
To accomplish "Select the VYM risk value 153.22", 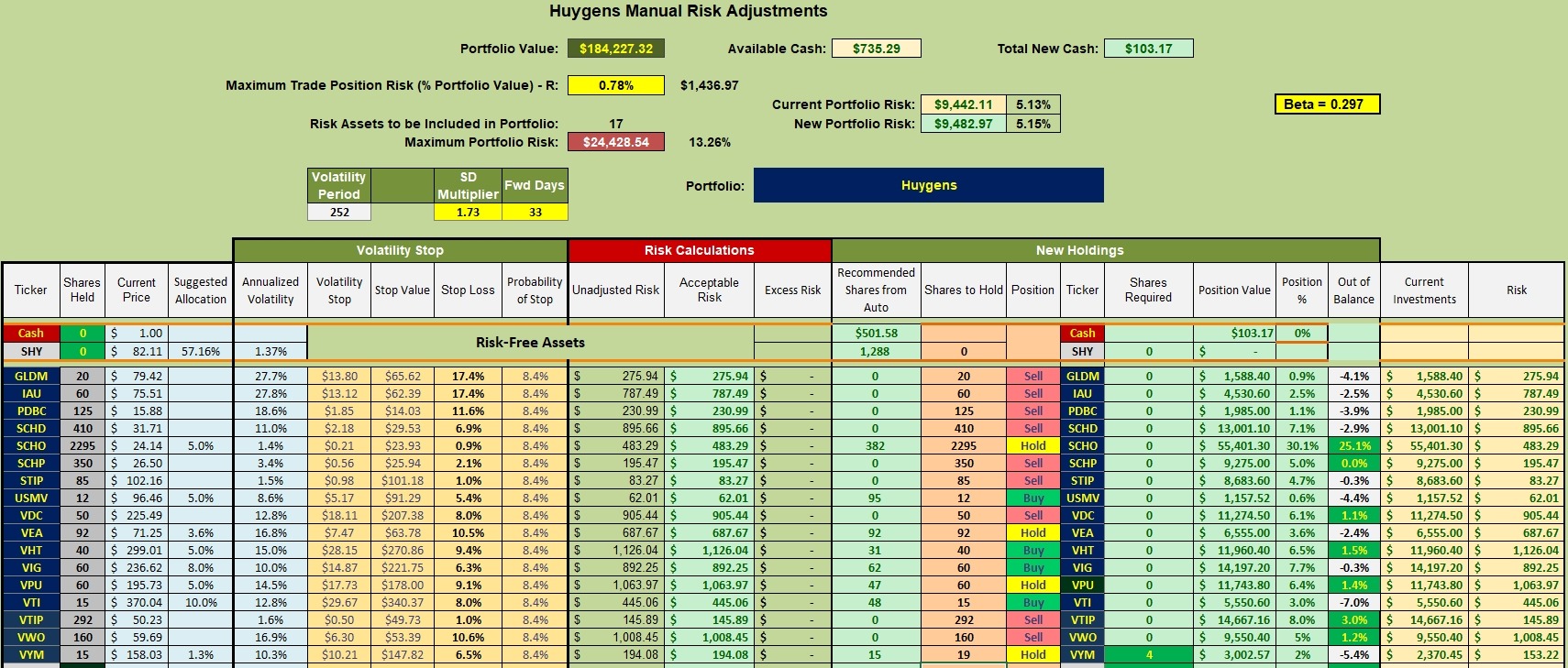I will point(1517,654).
